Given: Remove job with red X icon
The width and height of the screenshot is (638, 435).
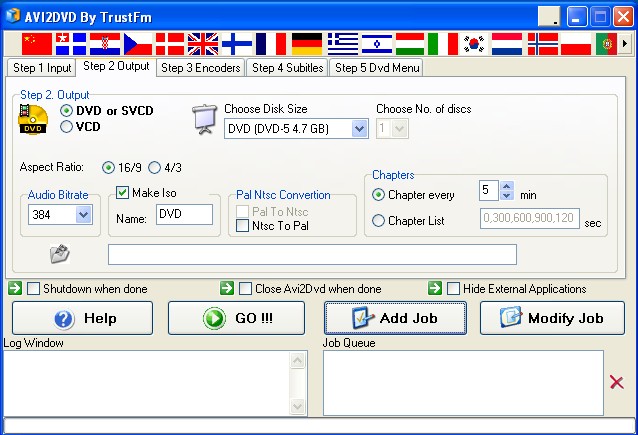Looking at the screenshot, I should tap(617, 383).
